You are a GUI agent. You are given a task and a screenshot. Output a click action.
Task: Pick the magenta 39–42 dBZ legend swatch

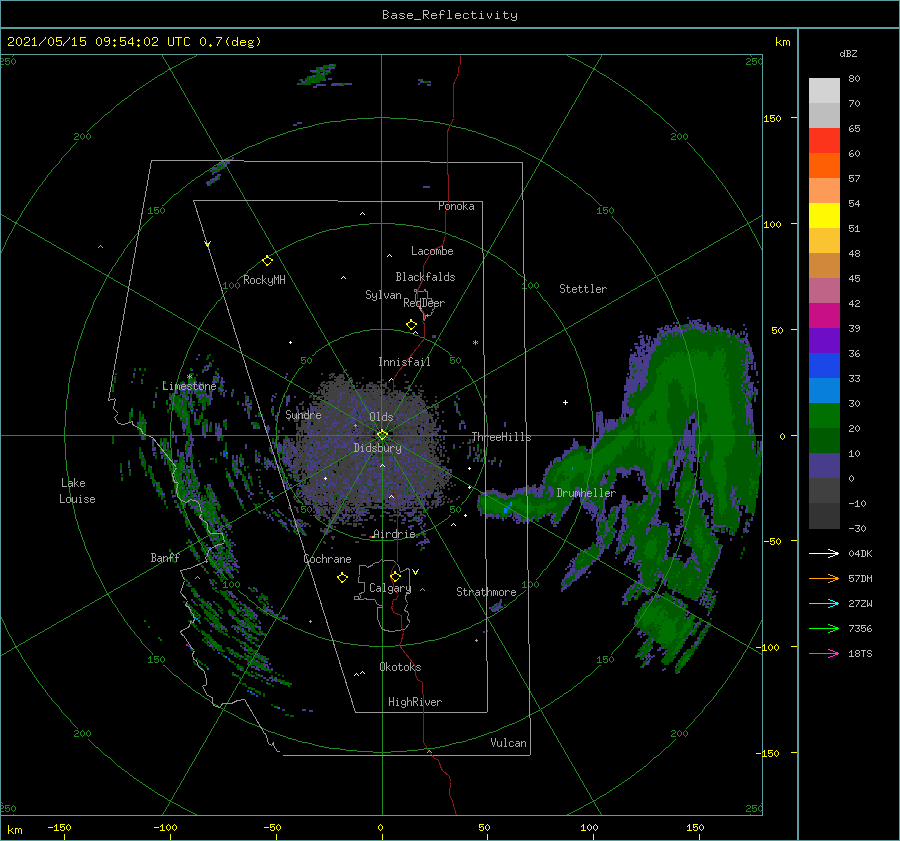pyautogui.click(x=824, y=315)
